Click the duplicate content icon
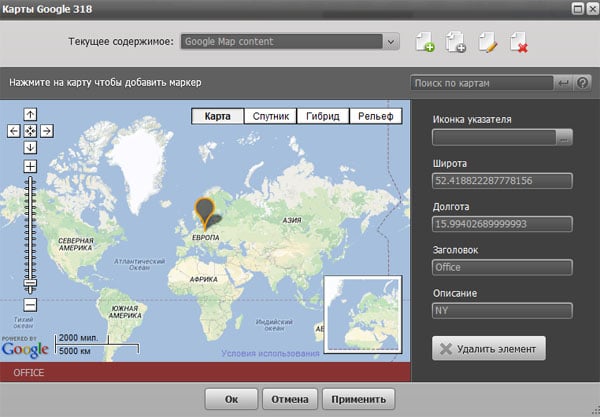Viewport: 600px width, 417px height. point(455,42)
